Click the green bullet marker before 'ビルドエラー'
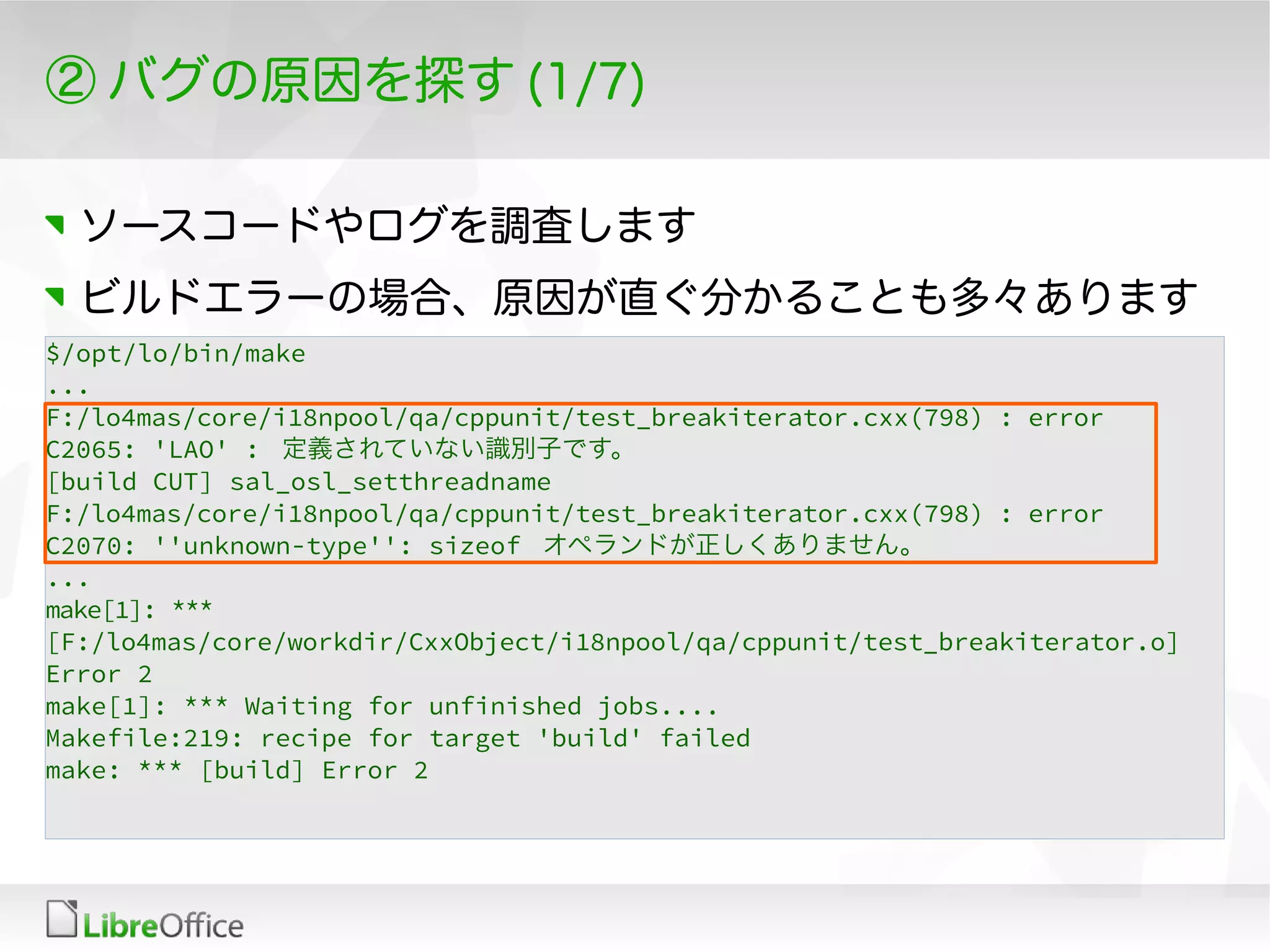The image size is (1270, 952). coord(55,296)
